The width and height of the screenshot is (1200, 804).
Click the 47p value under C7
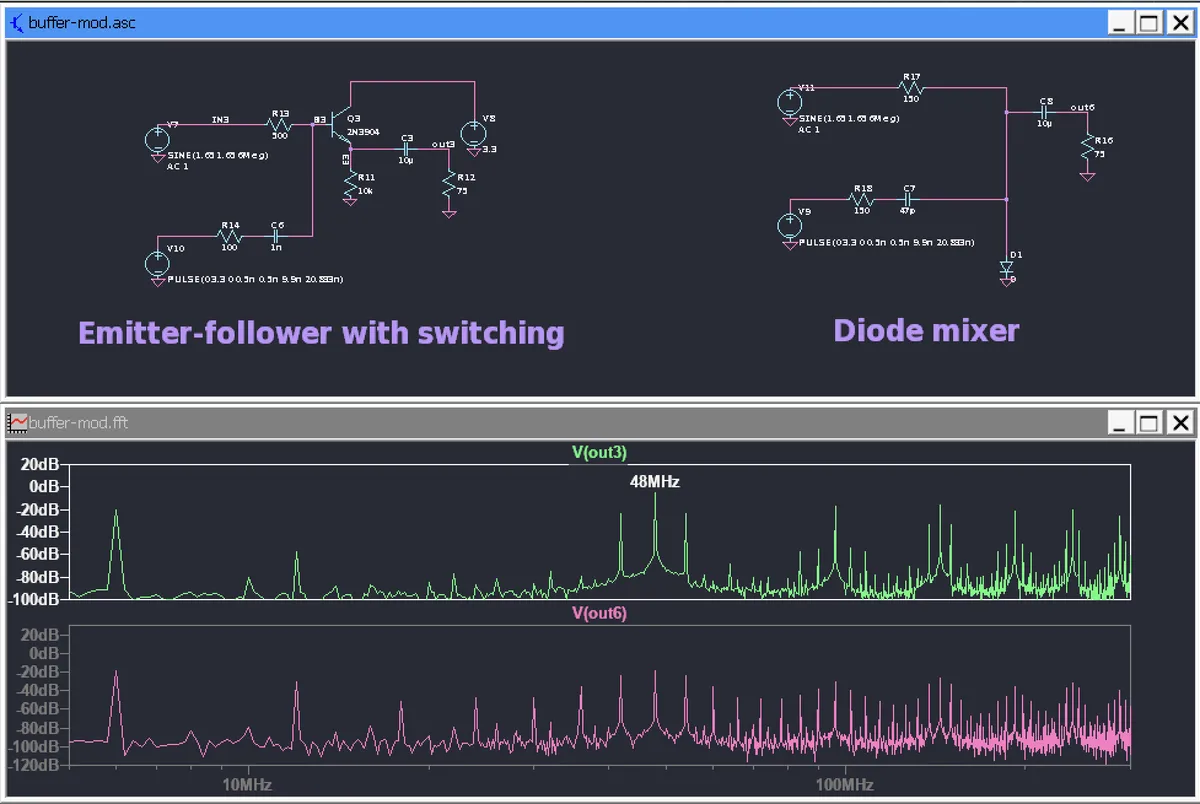click(x=908, y=211)
